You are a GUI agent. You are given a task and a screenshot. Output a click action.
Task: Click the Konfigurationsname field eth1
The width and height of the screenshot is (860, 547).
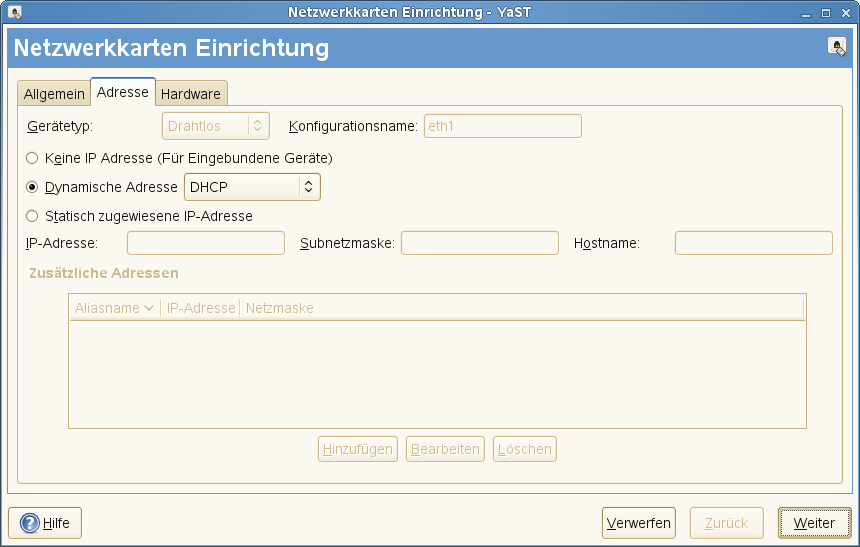pyautogui.click(x=502, y=126)
